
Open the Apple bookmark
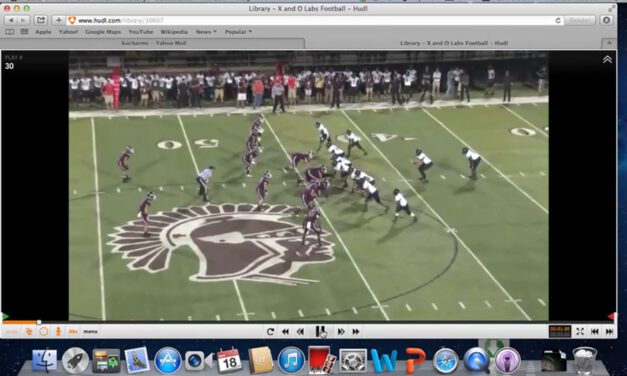click(x=43, y=32)
